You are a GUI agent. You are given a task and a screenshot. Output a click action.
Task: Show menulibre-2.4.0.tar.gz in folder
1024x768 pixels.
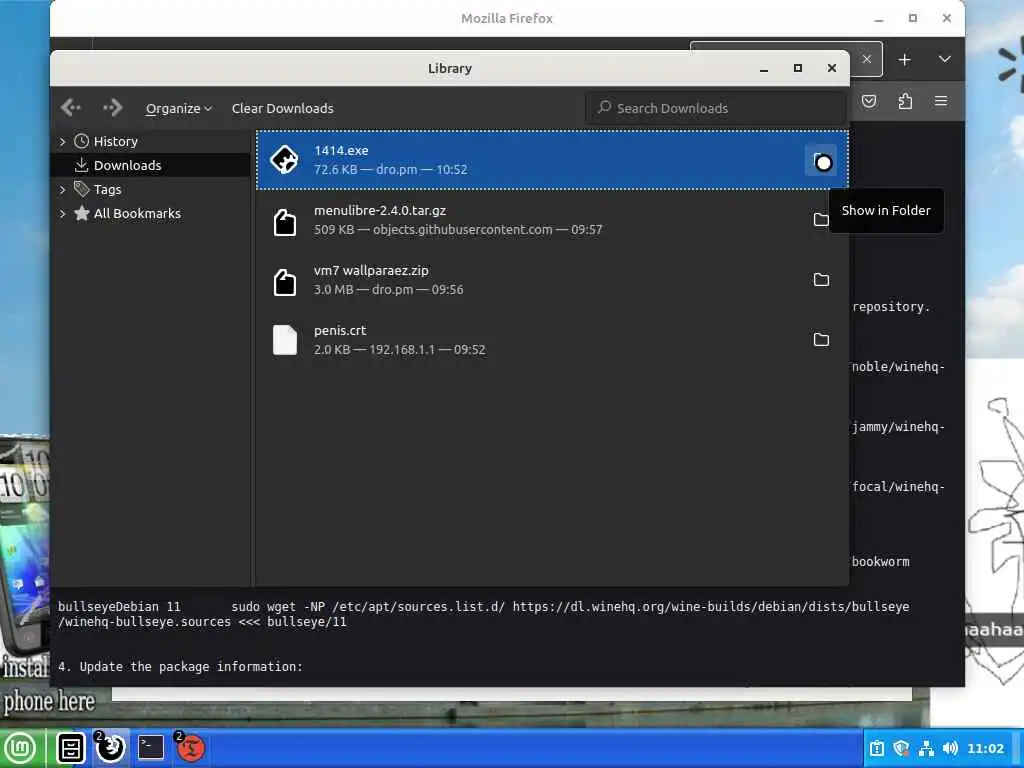tap(821, 219)
